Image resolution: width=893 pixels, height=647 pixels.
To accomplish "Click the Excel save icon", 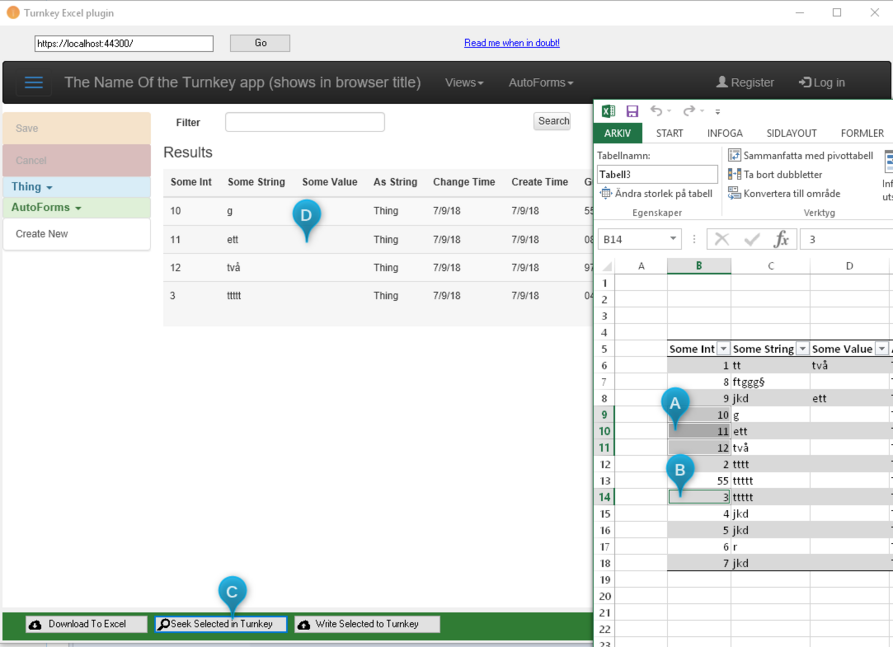I will [632, 111].
